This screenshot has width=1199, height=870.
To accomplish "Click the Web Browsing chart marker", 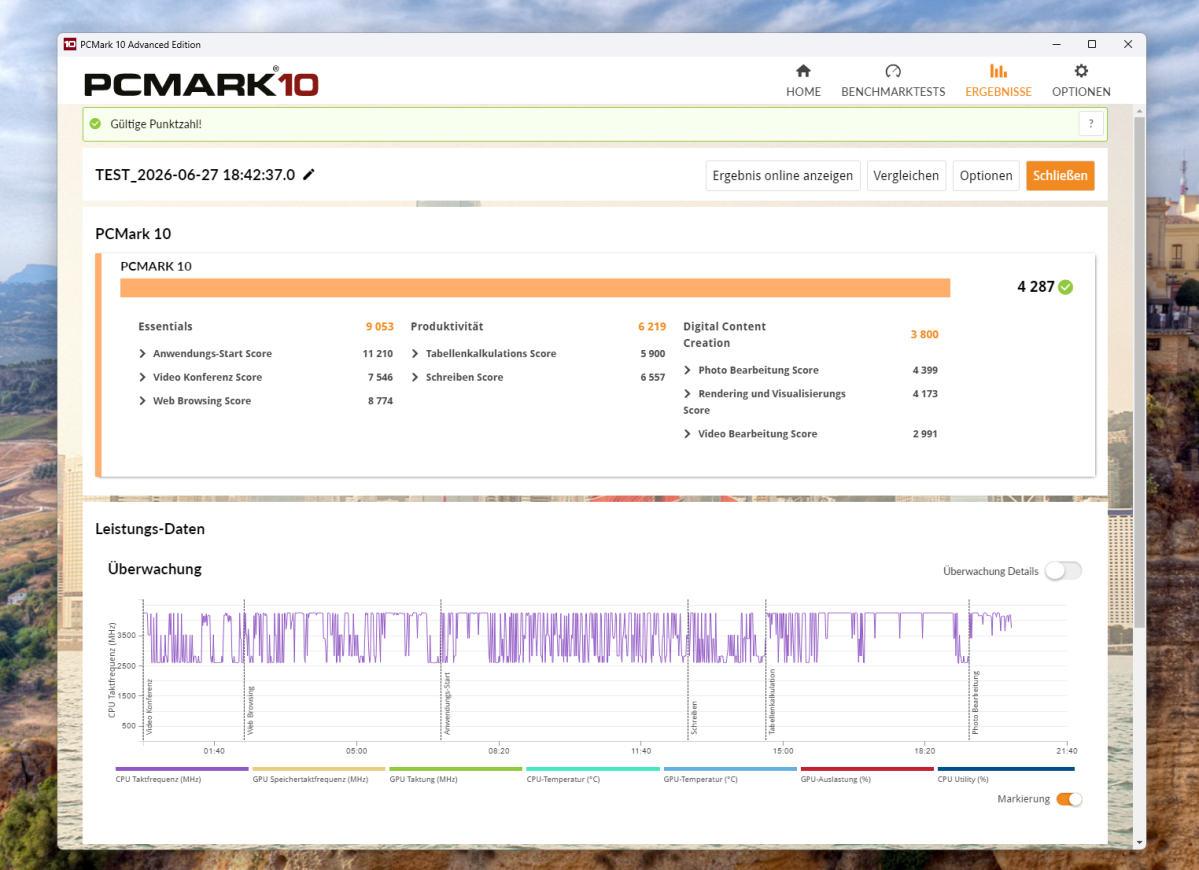I will coord(250,710).
